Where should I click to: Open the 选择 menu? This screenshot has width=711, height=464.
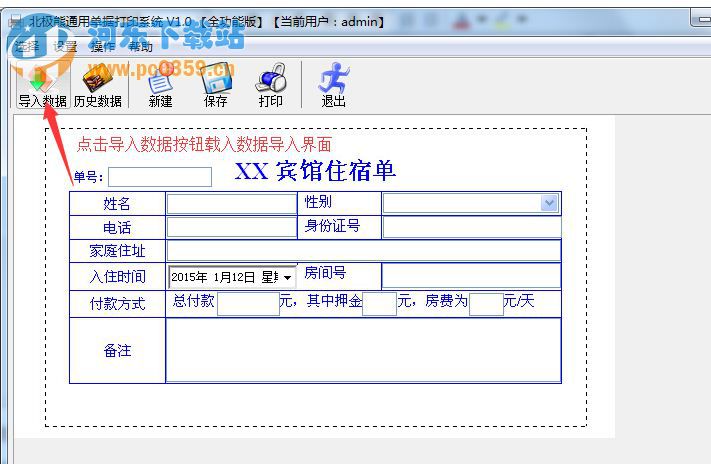pos(27,46)
